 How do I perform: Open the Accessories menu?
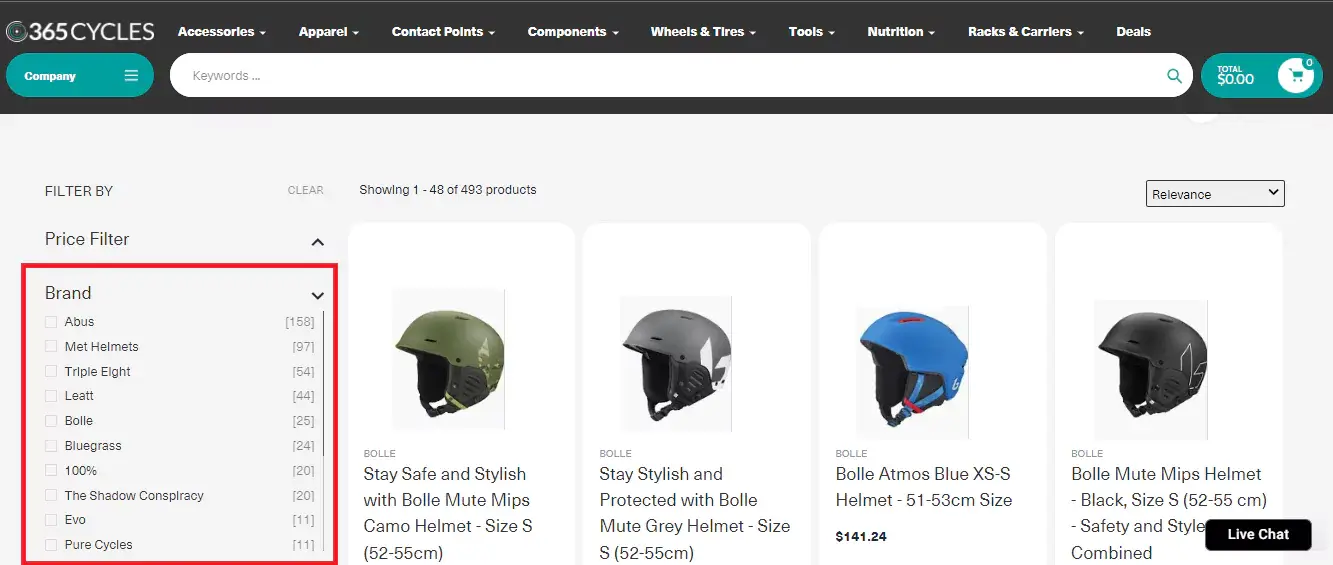tap(221, 32)
